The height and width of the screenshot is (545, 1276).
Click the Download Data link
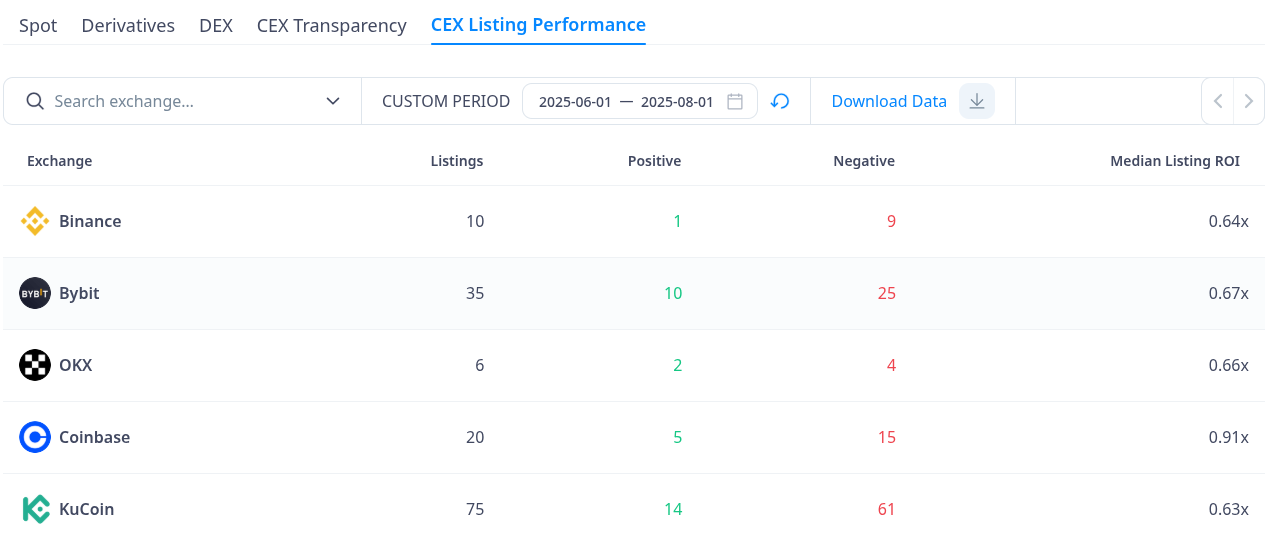(x=889, y=101)
